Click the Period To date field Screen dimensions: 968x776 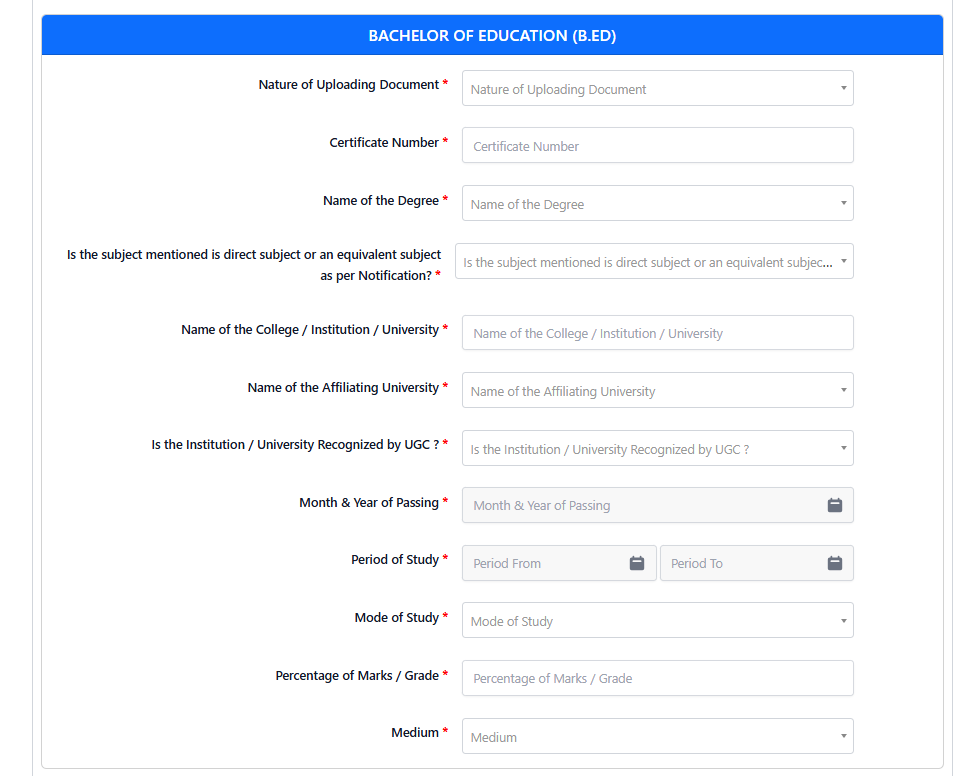pyautogui.click(x=757, y=563)
